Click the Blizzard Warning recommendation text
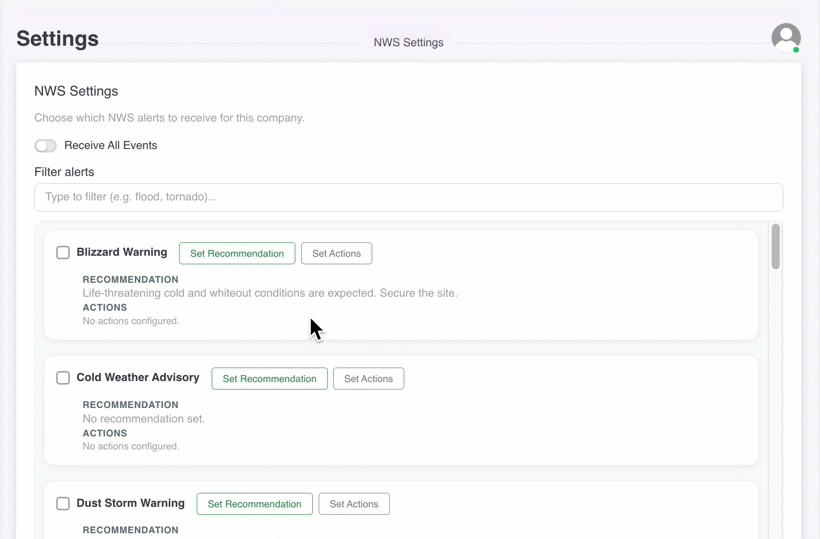Screen dimensions: 820x539 pyautogui.click(x=270, y=294)
